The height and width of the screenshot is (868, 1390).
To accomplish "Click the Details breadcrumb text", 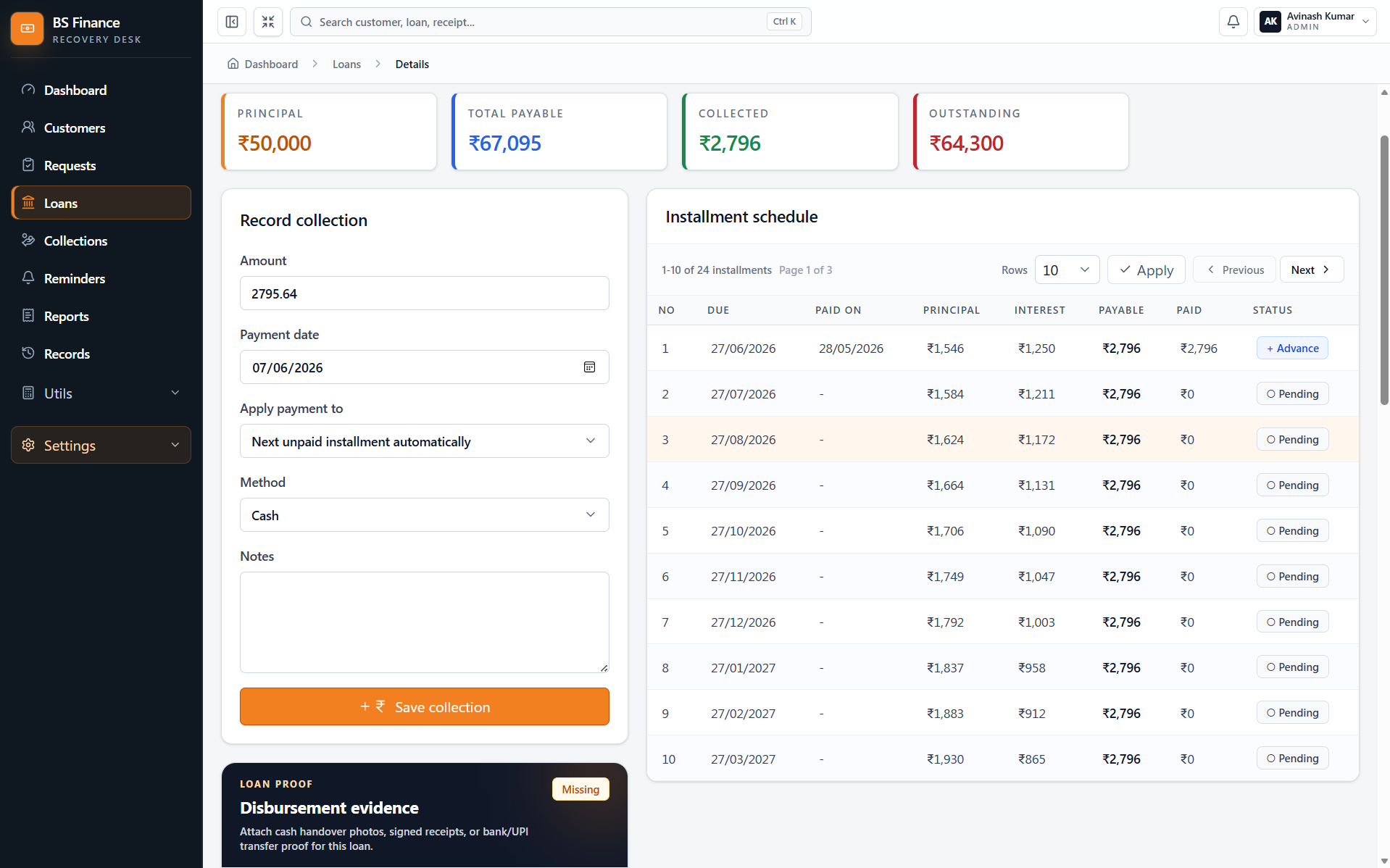I will 412,64.
